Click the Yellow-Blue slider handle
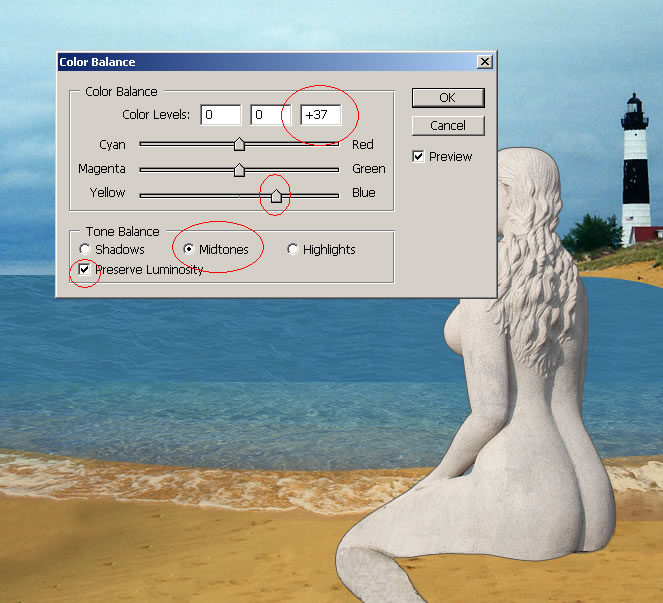The height and width of the screenshot is (603, 663). [x=276, y=195]
